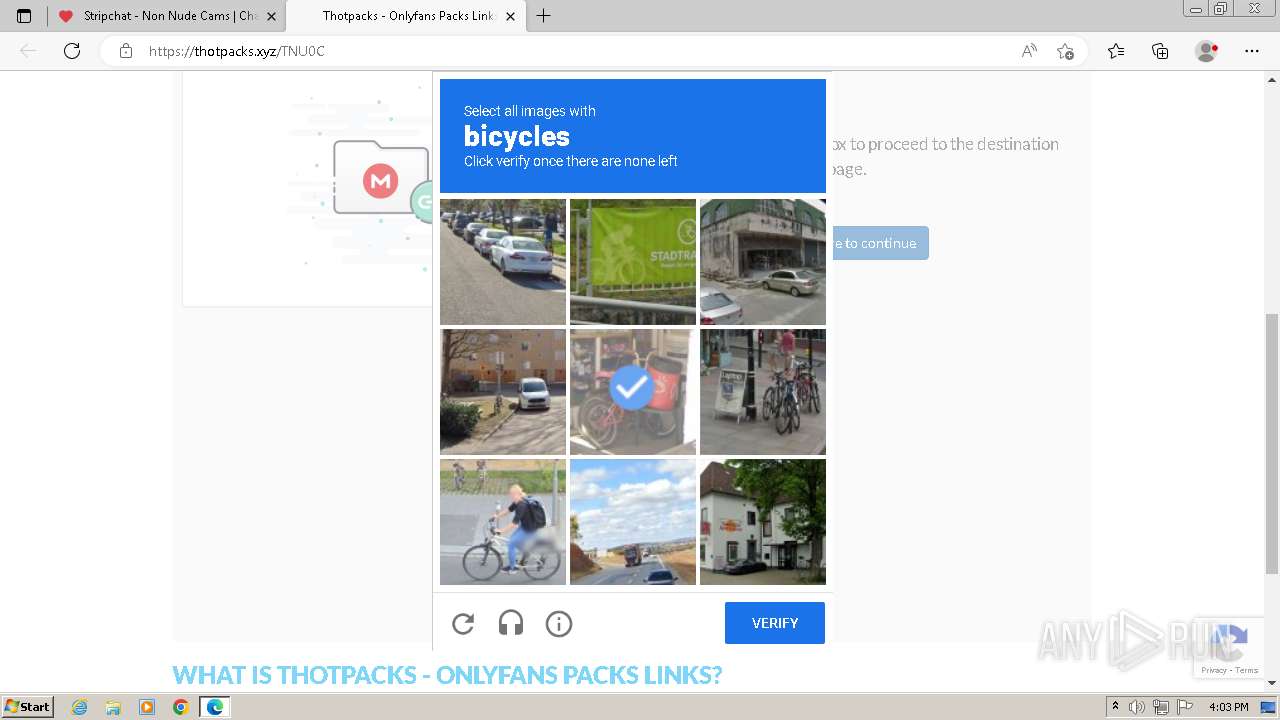Click the scrollbar down arrow
The height and width of the screenshot is (720, 1280).
(1272, 684)
